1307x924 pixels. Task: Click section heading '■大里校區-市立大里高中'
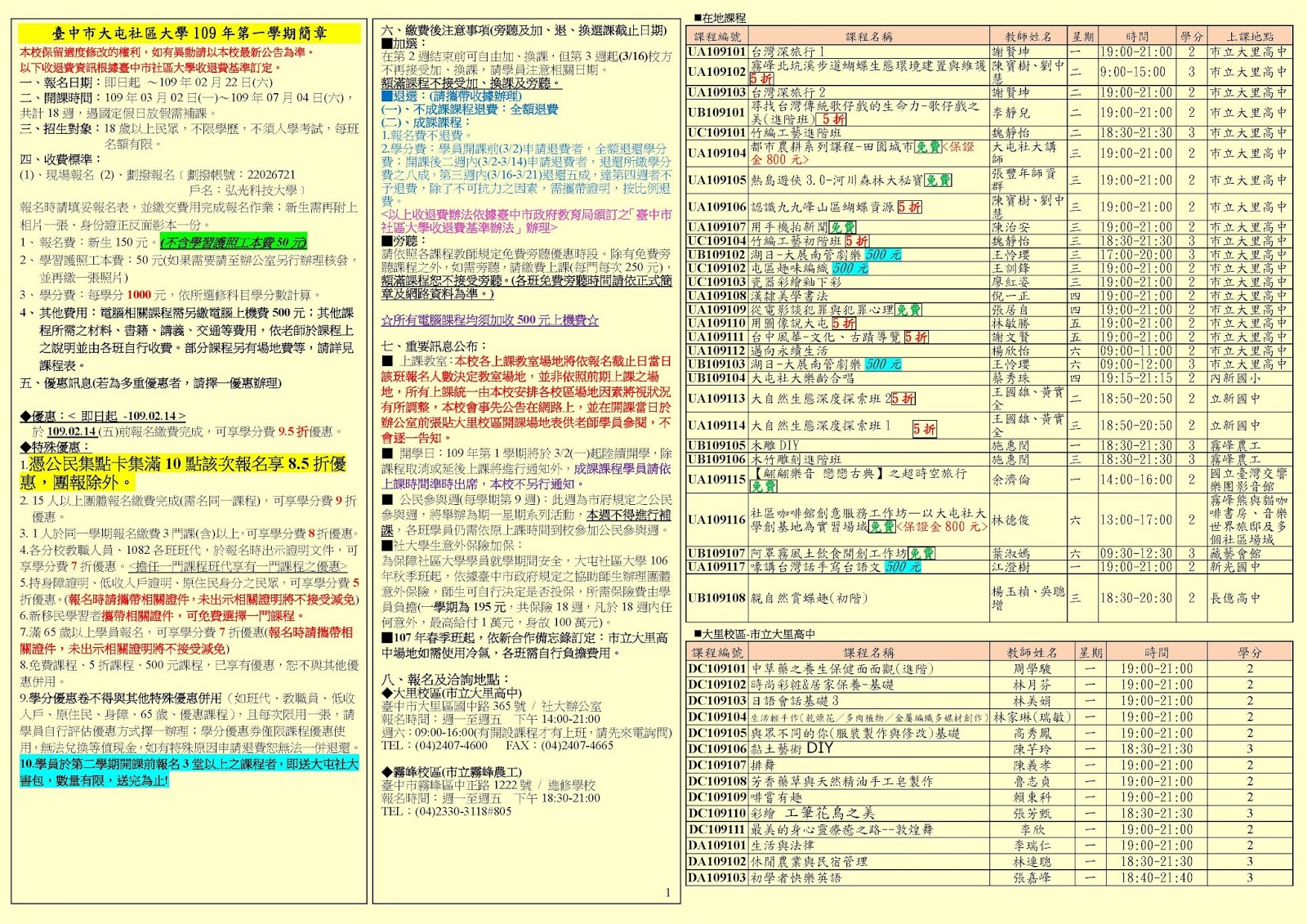754,634
